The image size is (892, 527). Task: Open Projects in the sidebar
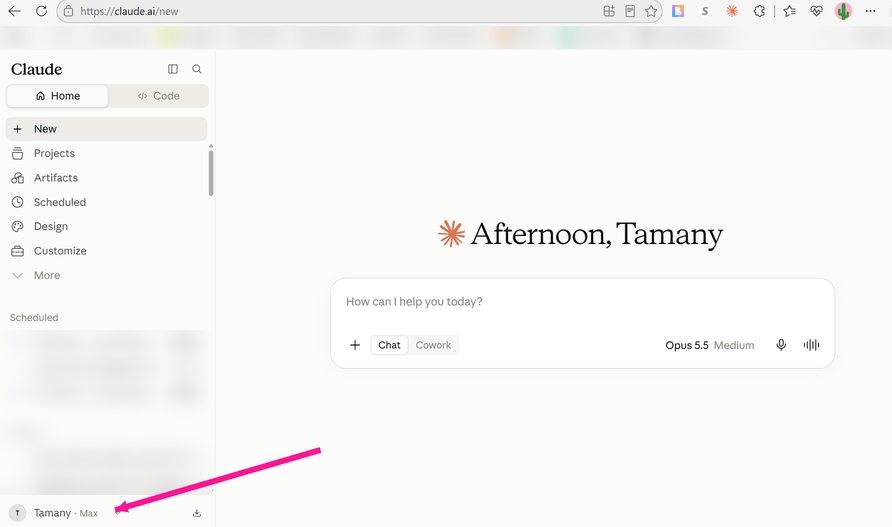click(x=106, y=153)
